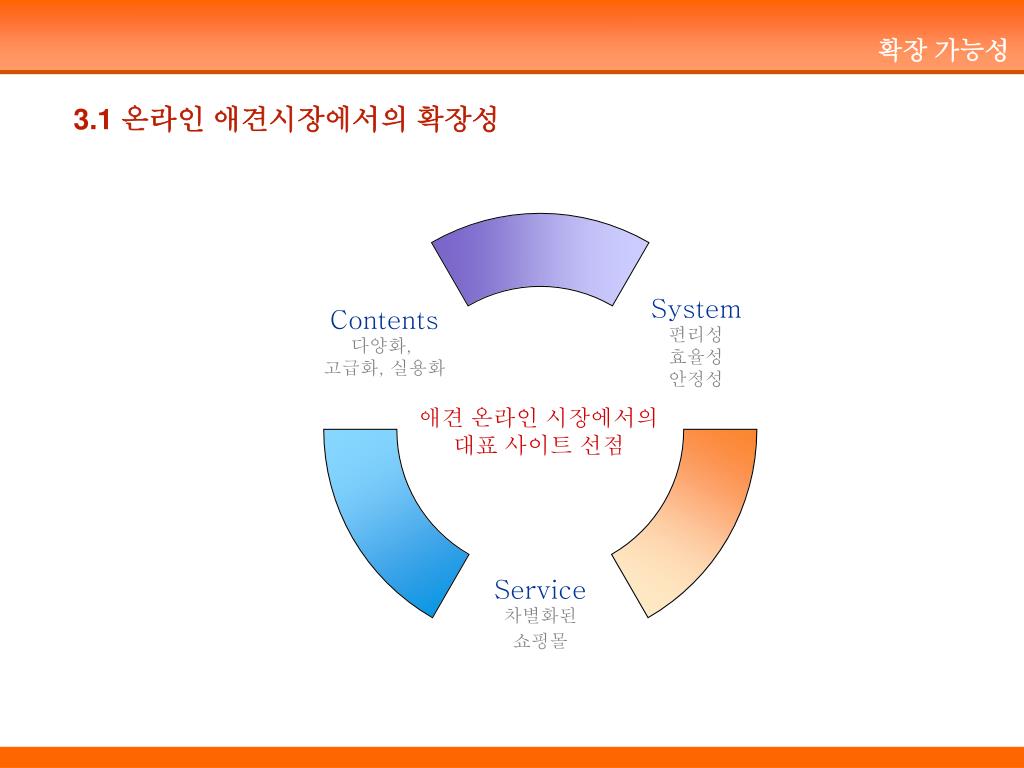
Task: Click the text '효율성'
Action: 696,357
